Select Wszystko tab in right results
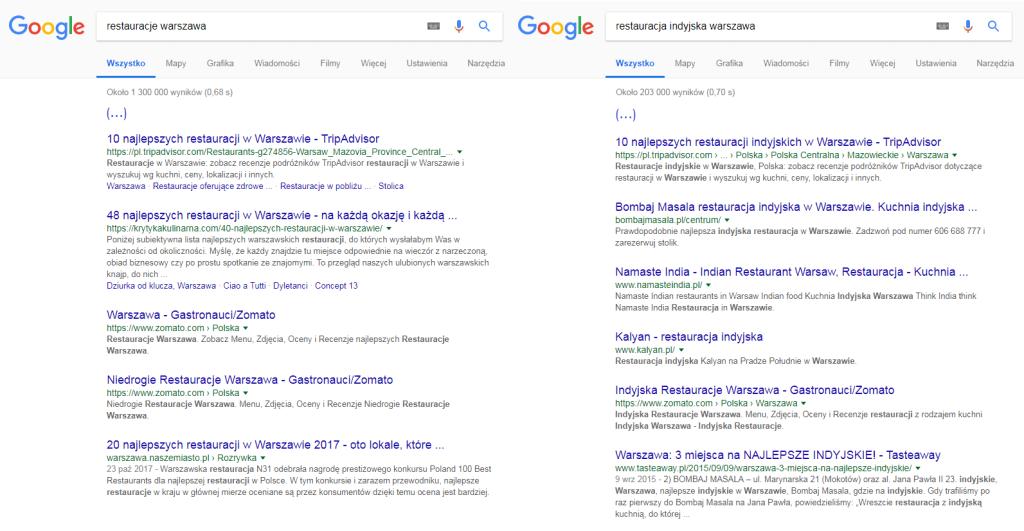 635,63
